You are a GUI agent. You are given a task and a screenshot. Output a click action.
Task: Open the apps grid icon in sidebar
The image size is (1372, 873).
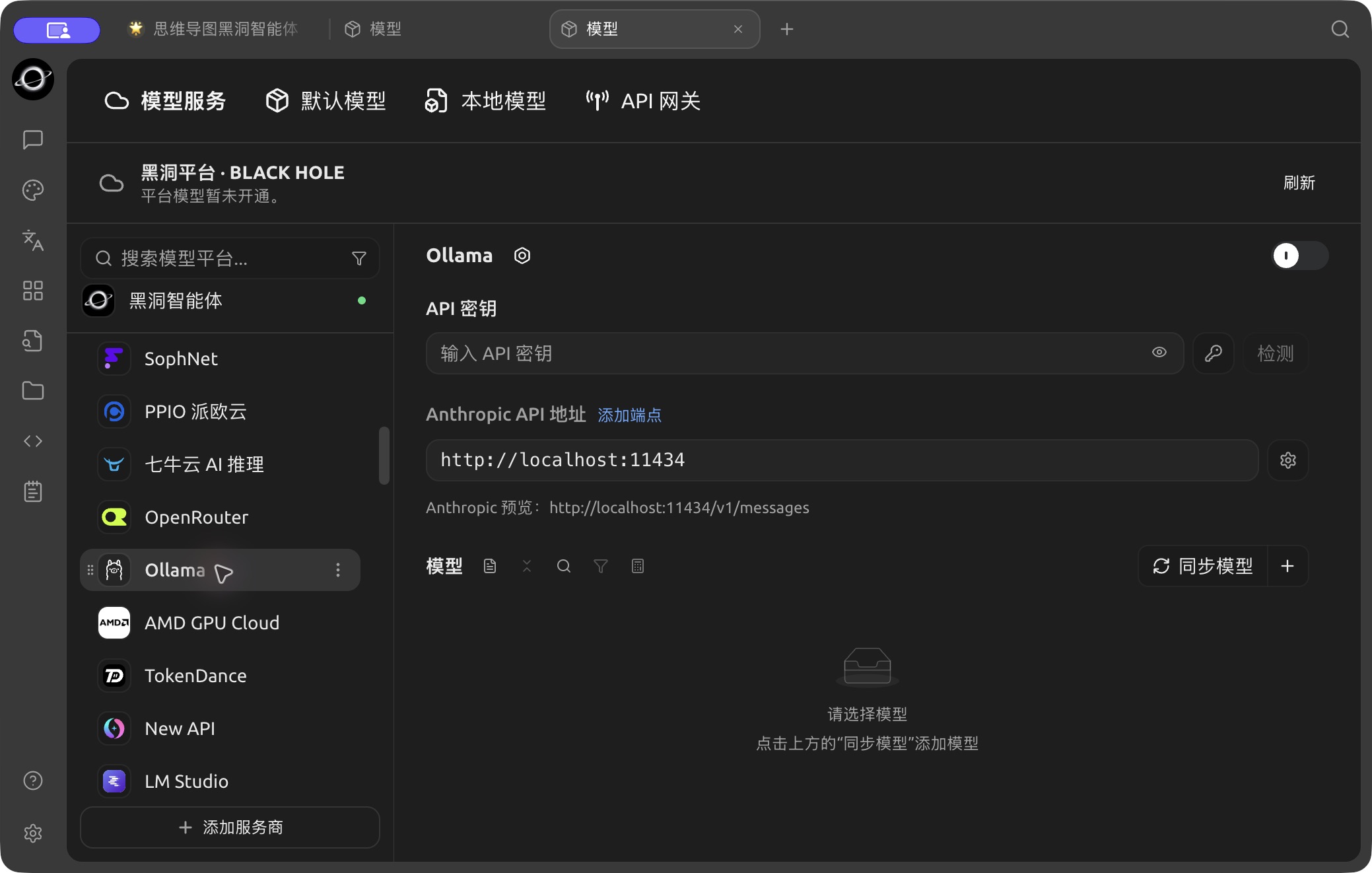[x=33, y=291]
